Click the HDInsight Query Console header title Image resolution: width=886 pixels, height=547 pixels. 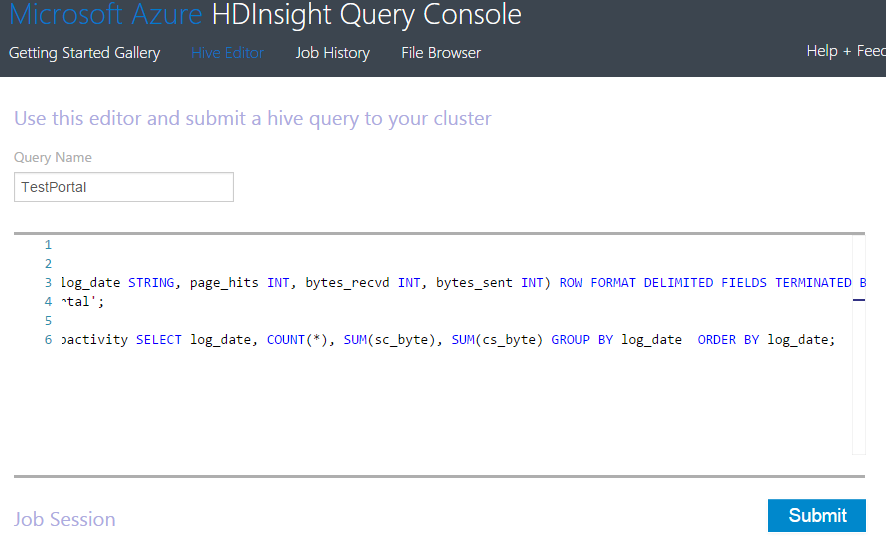pos(366,15)
